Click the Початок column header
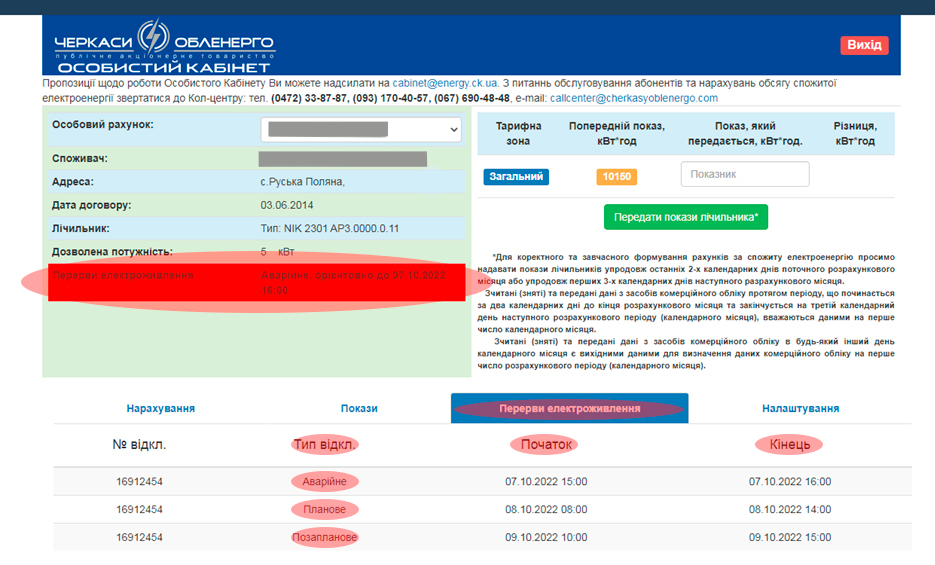Image resolution: width=935 pixels, height=565 pixels. coord(547,444)
